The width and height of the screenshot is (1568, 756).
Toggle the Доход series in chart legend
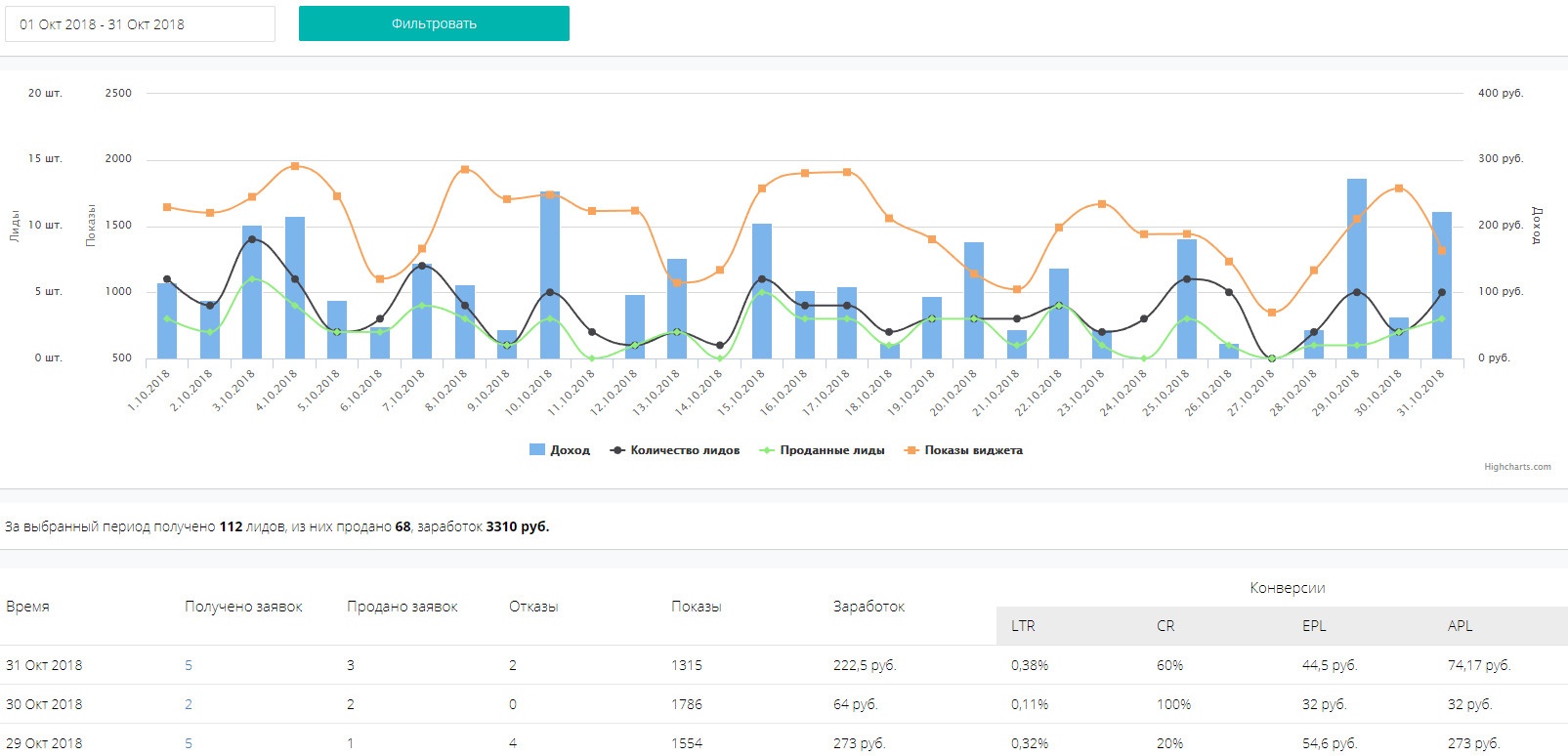coord(570,450)
